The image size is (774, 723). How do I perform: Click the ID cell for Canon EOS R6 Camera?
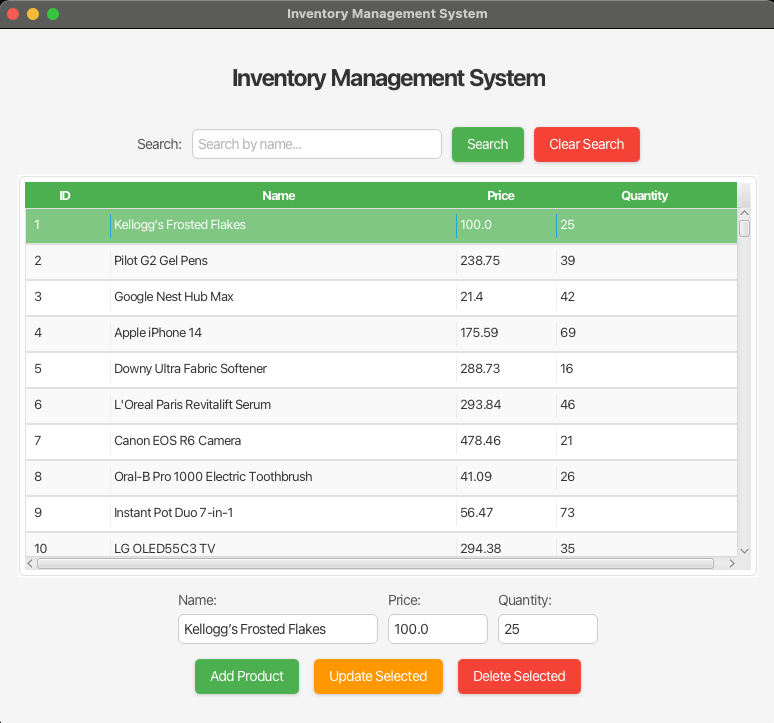coord(68,442)
